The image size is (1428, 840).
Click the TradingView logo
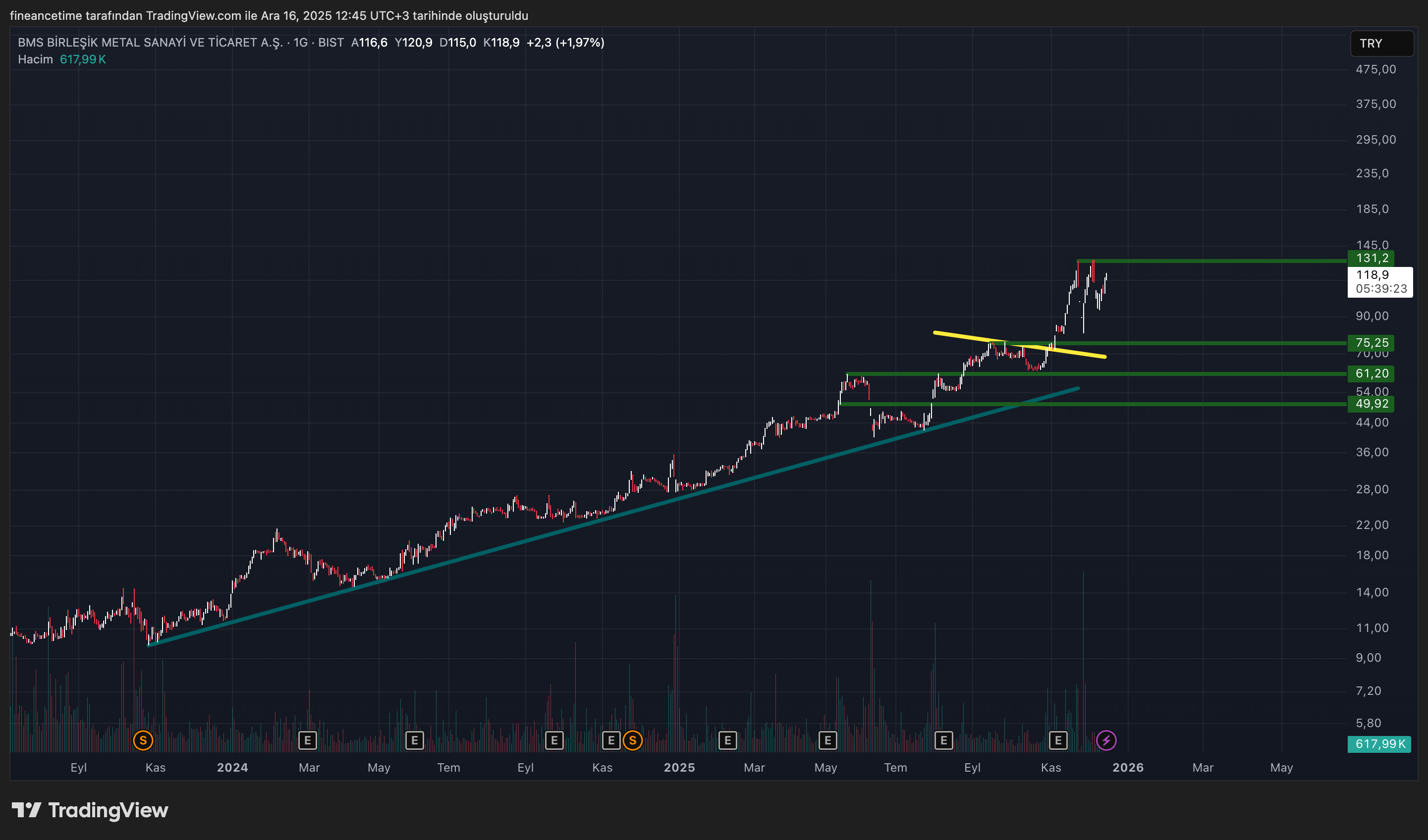[x=90, y=810]
